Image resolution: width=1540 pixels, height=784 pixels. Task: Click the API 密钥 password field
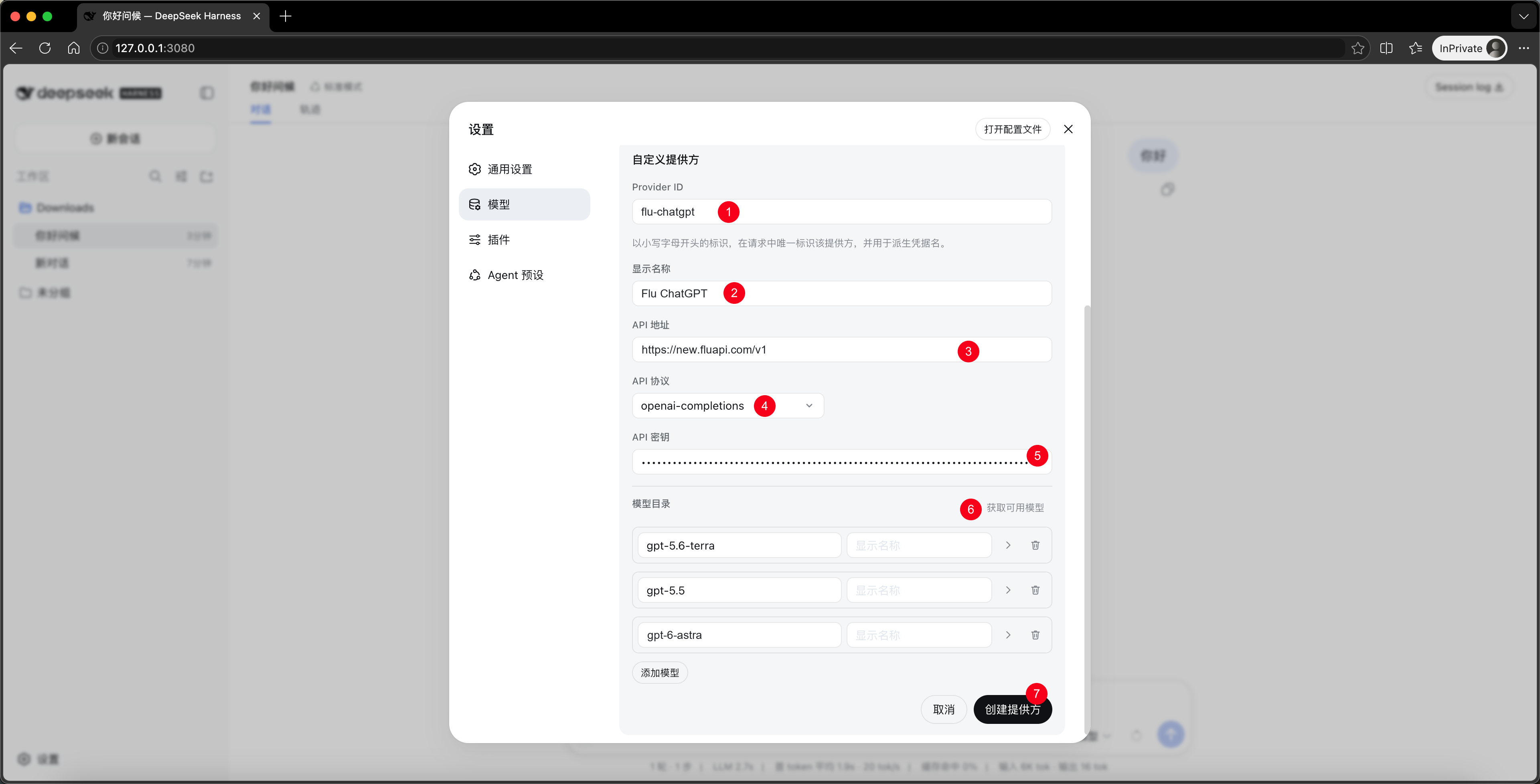pos(842,462)
